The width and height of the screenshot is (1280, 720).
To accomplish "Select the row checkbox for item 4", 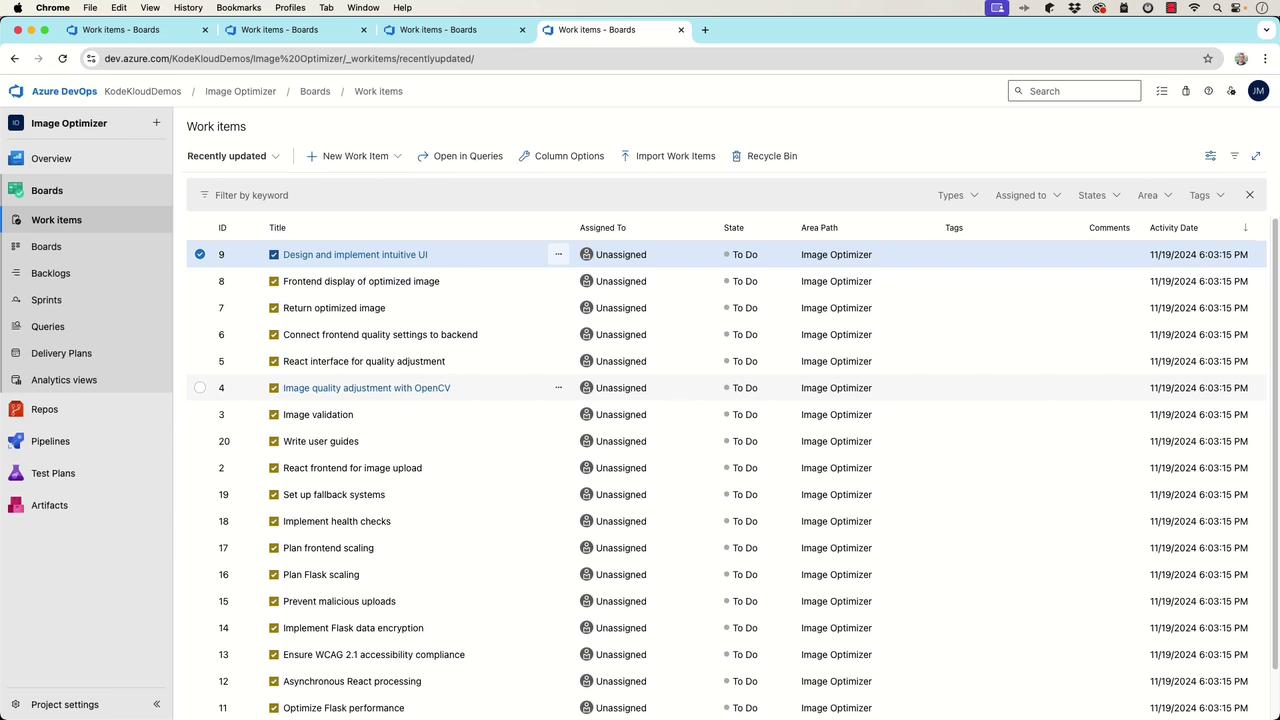I will tap(200, 388).
